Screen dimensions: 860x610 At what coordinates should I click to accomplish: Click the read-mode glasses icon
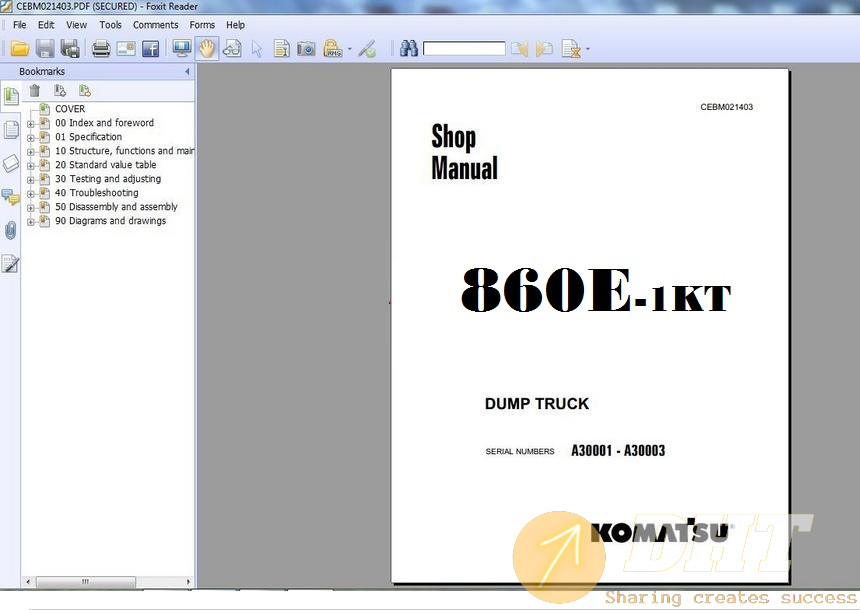(232, 49)
